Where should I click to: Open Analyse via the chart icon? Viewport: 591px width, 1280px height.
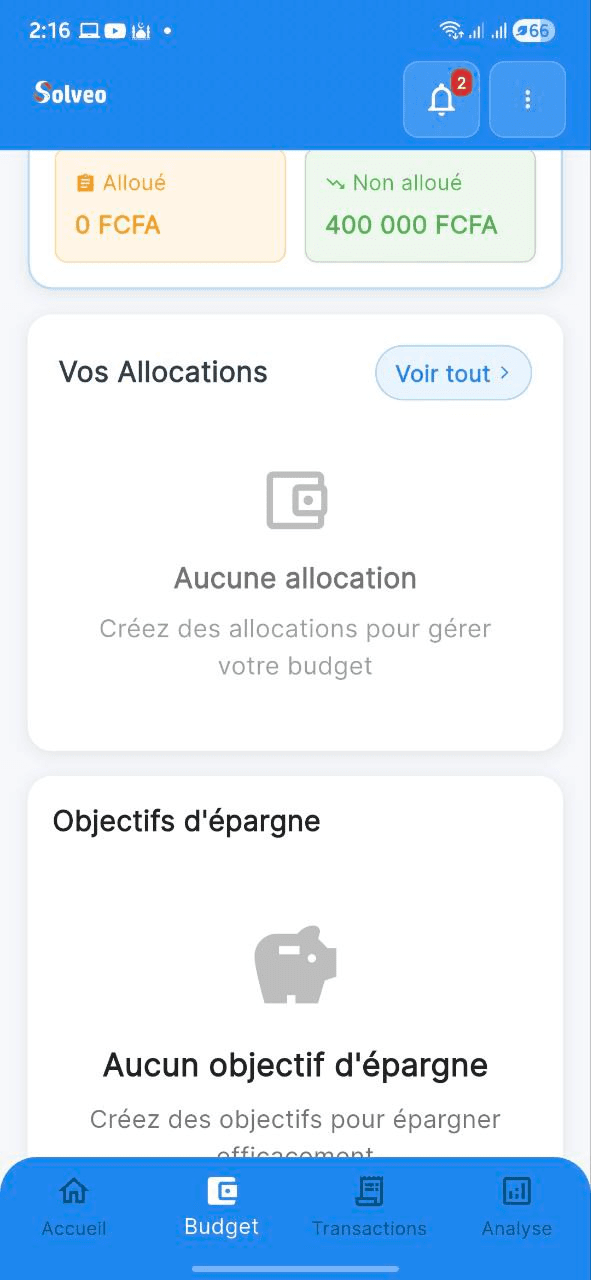coord(516,1190)
